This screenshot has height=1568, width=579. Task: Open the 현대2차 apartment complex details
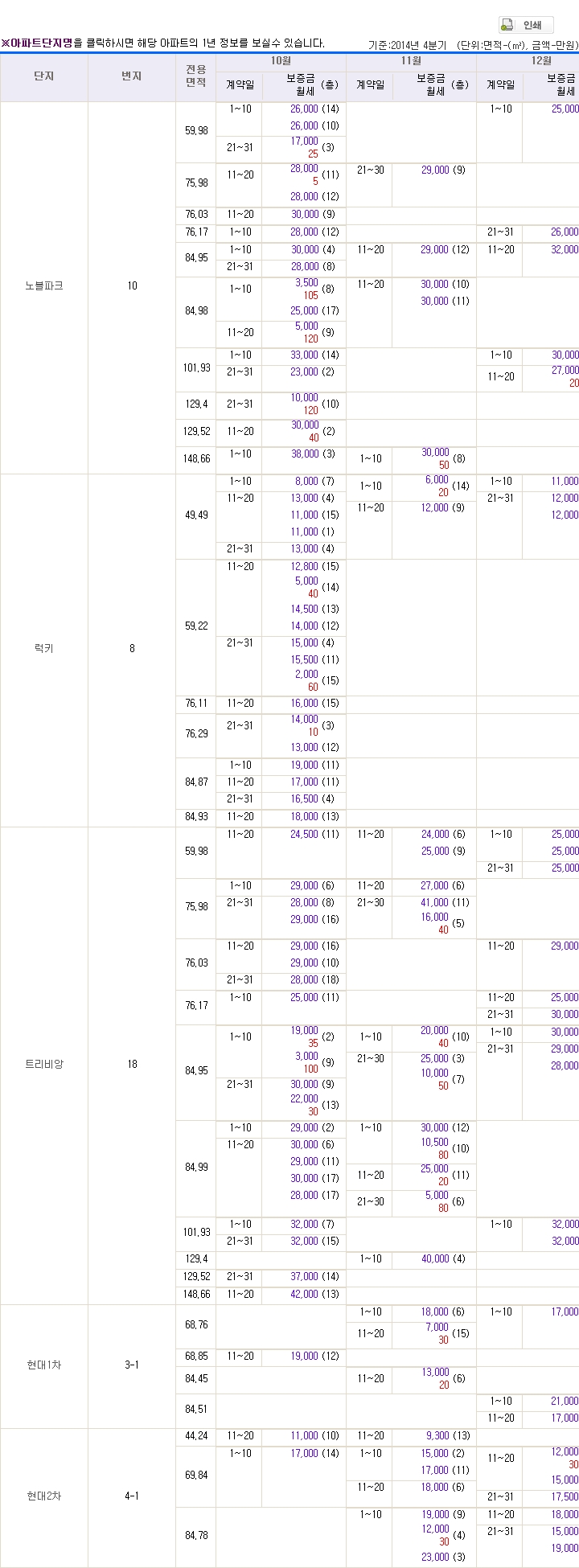pyautogui.click(x=44, y=1496)
